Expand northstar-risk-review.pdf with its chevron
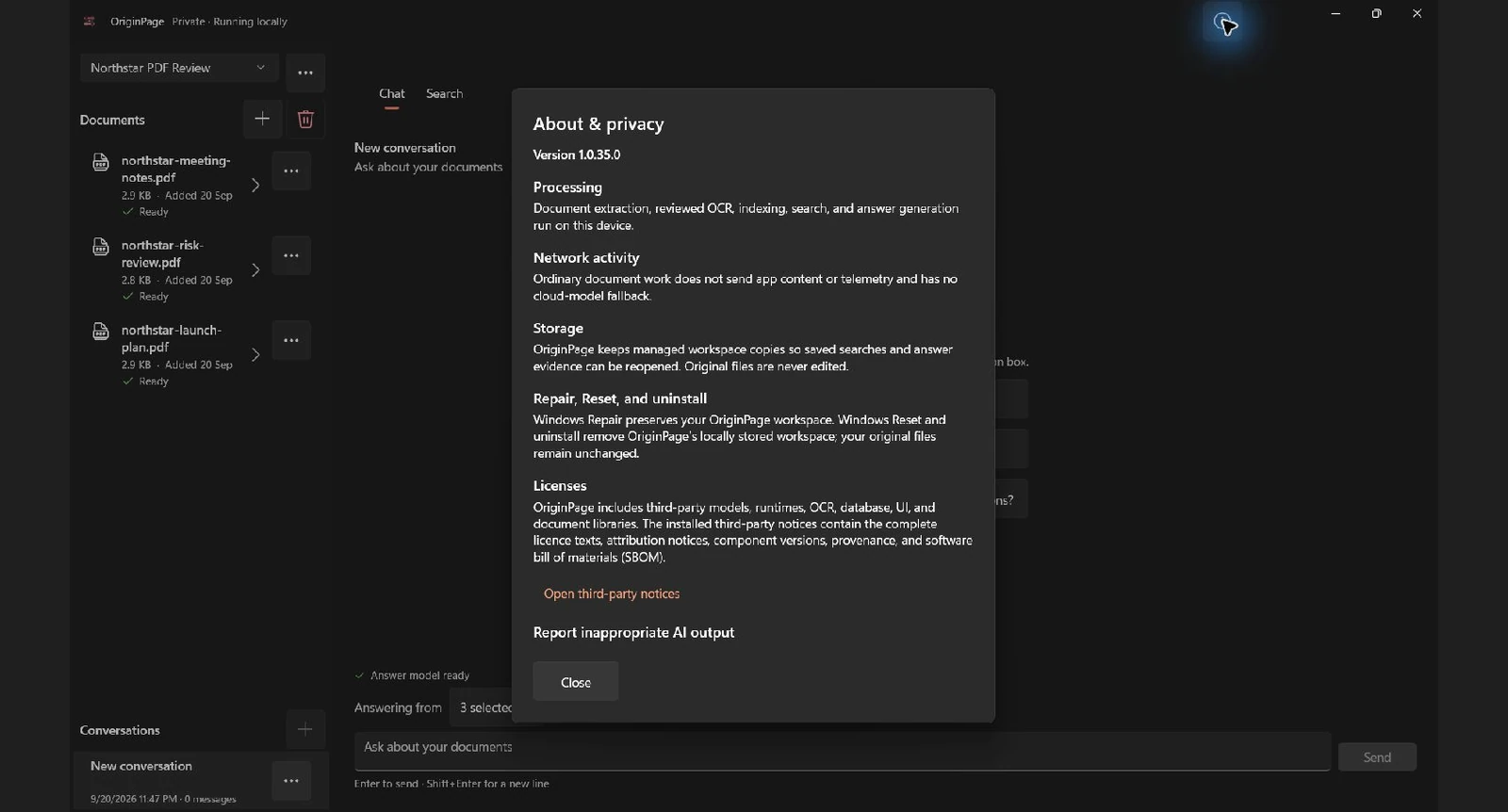Viewport: 1508px width, 812px height. click(x=255, y=270)
